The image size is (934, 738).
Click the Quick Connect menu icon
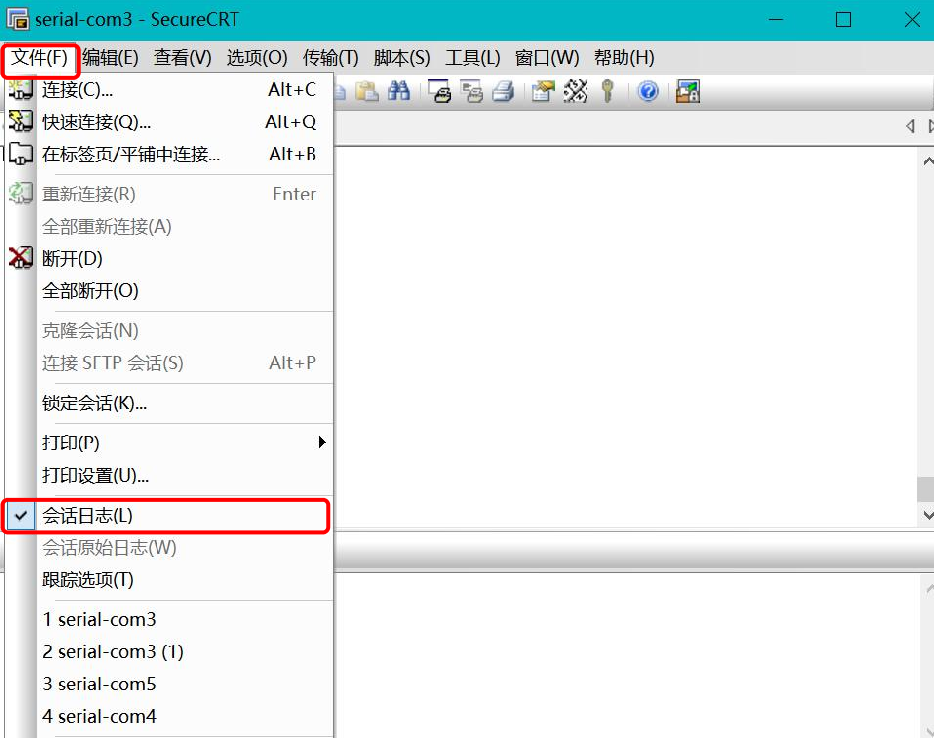(20, 122)
